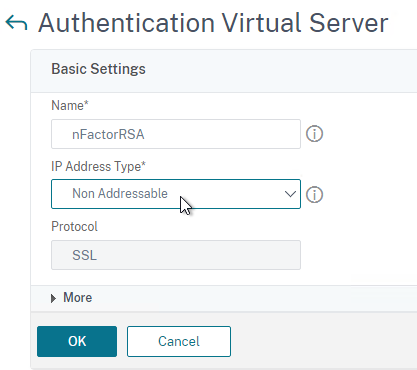Open the Non Addressable dropdown
This screenshot has width=417, height=370.
(176, 194)
